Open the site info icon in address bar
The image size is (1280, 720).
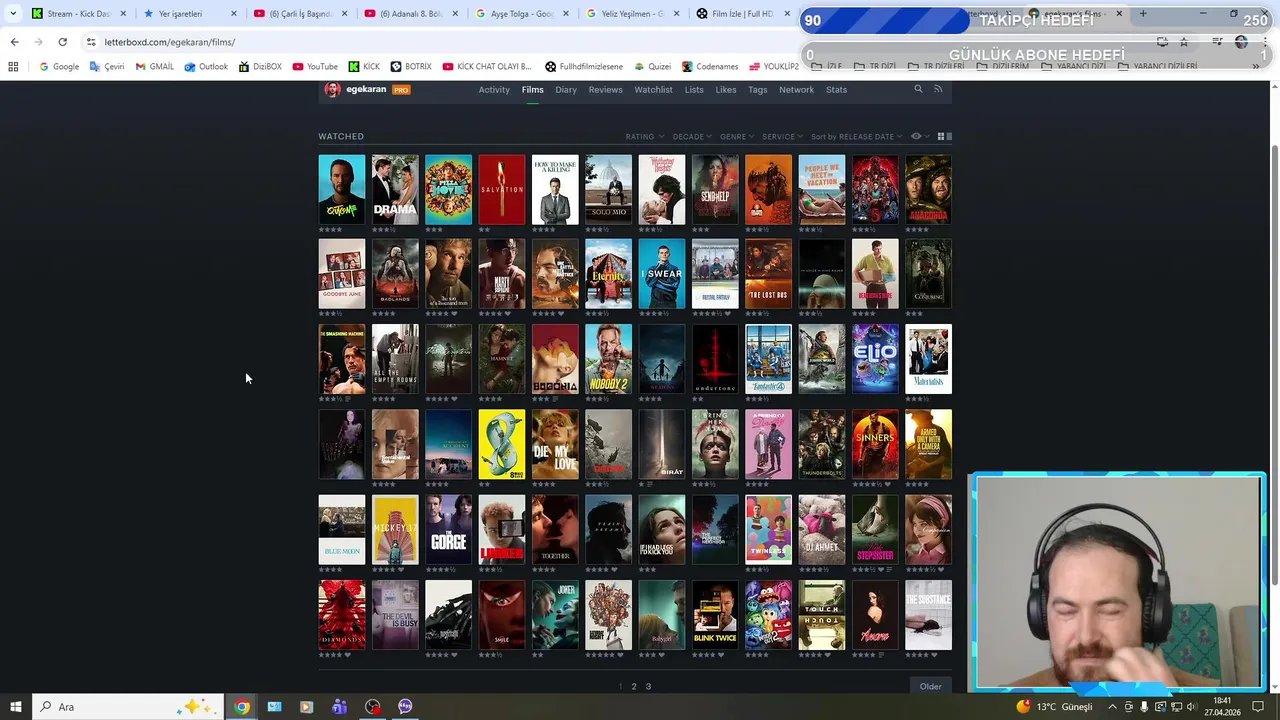click(x=91, y=42)
